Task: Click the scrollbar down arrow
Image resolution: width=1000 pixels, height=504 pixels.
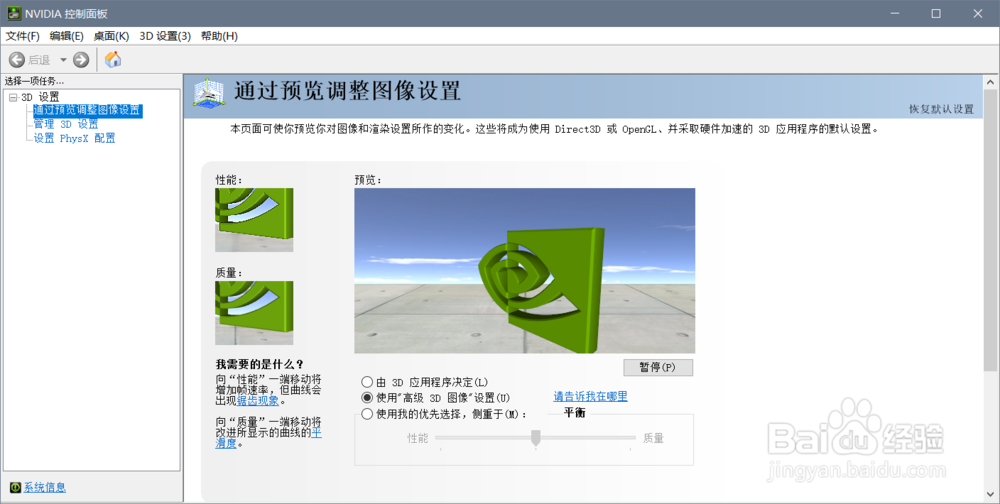Action: tap(990, 494)
